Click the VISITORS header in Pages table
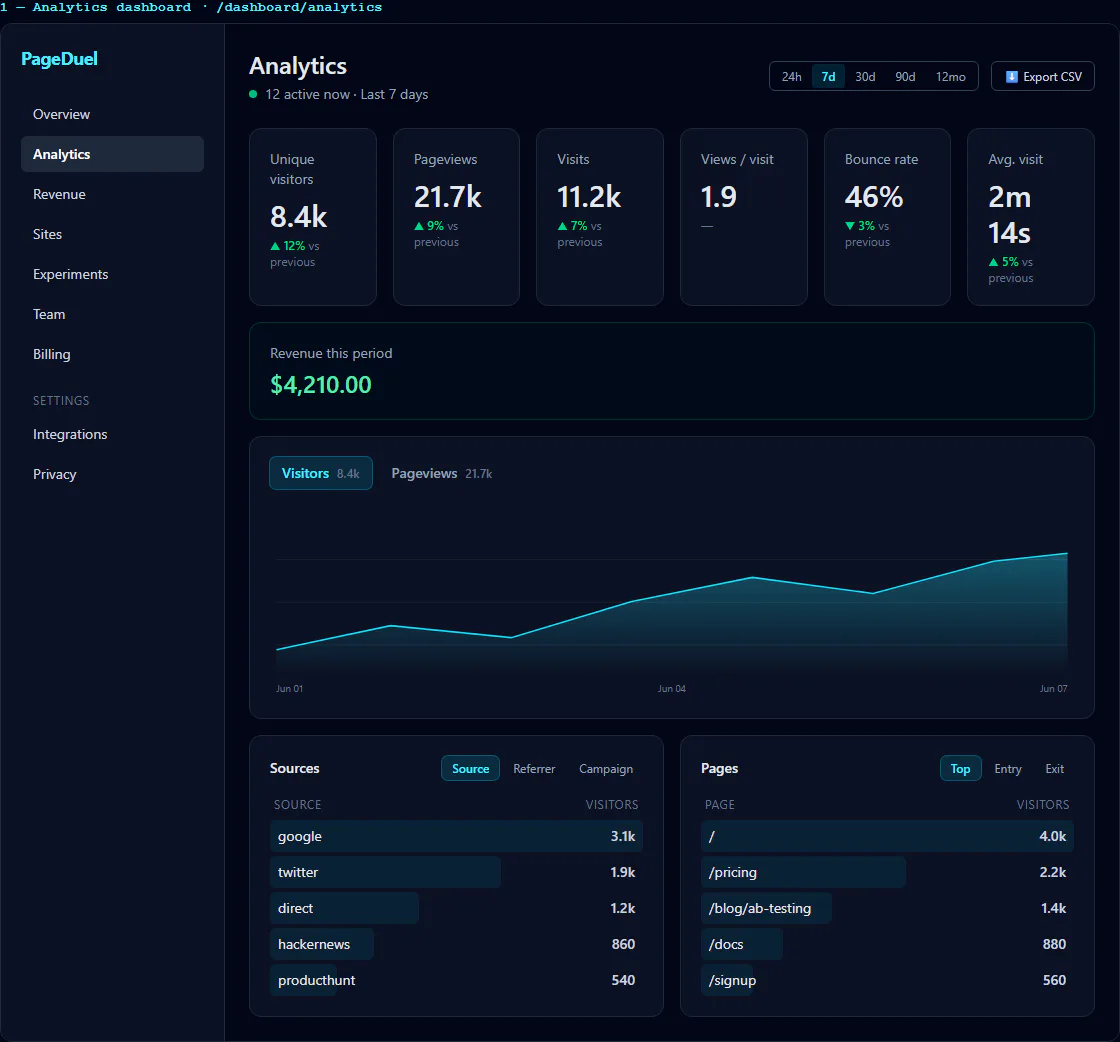The height and width of the screenshot is (1042, 1120). click(x=1043, y=805)
